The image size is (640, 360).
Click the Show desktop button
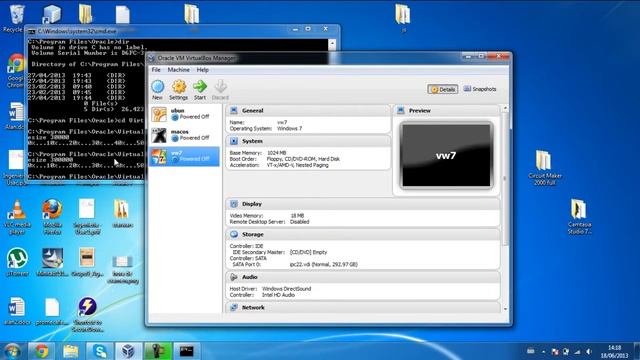637,351
